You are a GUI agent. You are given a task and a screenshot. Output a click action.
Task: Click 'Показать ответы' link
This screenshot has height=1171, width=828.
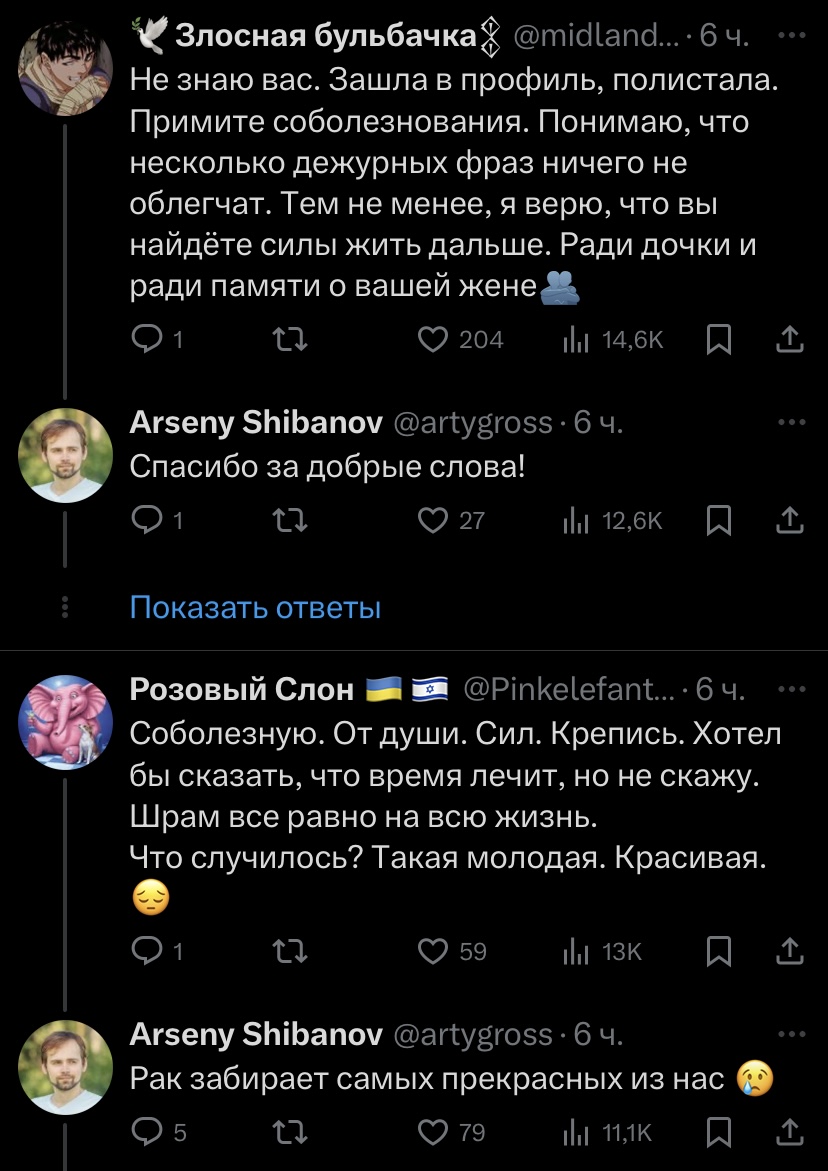point(256,607)
